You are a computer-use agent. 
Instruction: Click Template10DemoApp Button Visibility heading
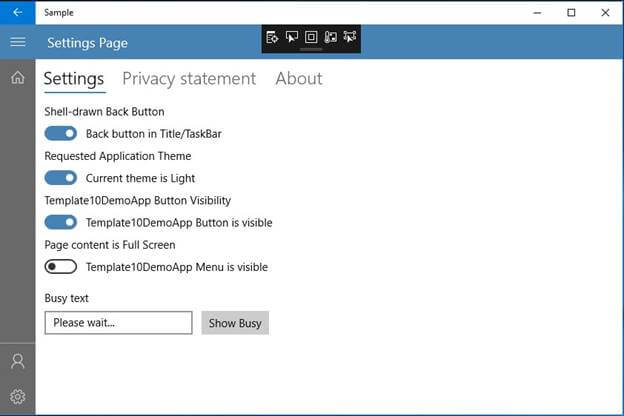click(x=138, y=201)
